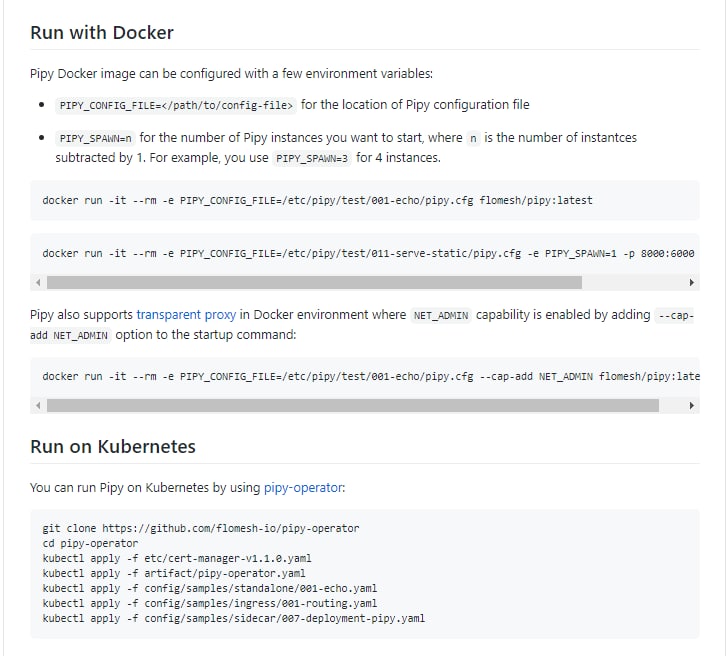Click the Run with Docker heading

(x=102, y=33)
